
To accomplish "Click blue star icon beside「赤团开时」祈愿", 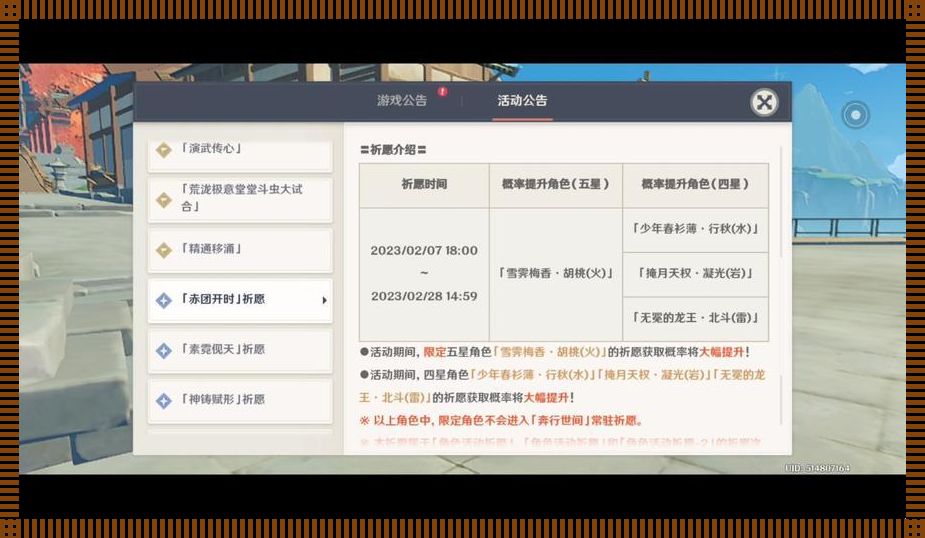I will (x=164, y=300).
